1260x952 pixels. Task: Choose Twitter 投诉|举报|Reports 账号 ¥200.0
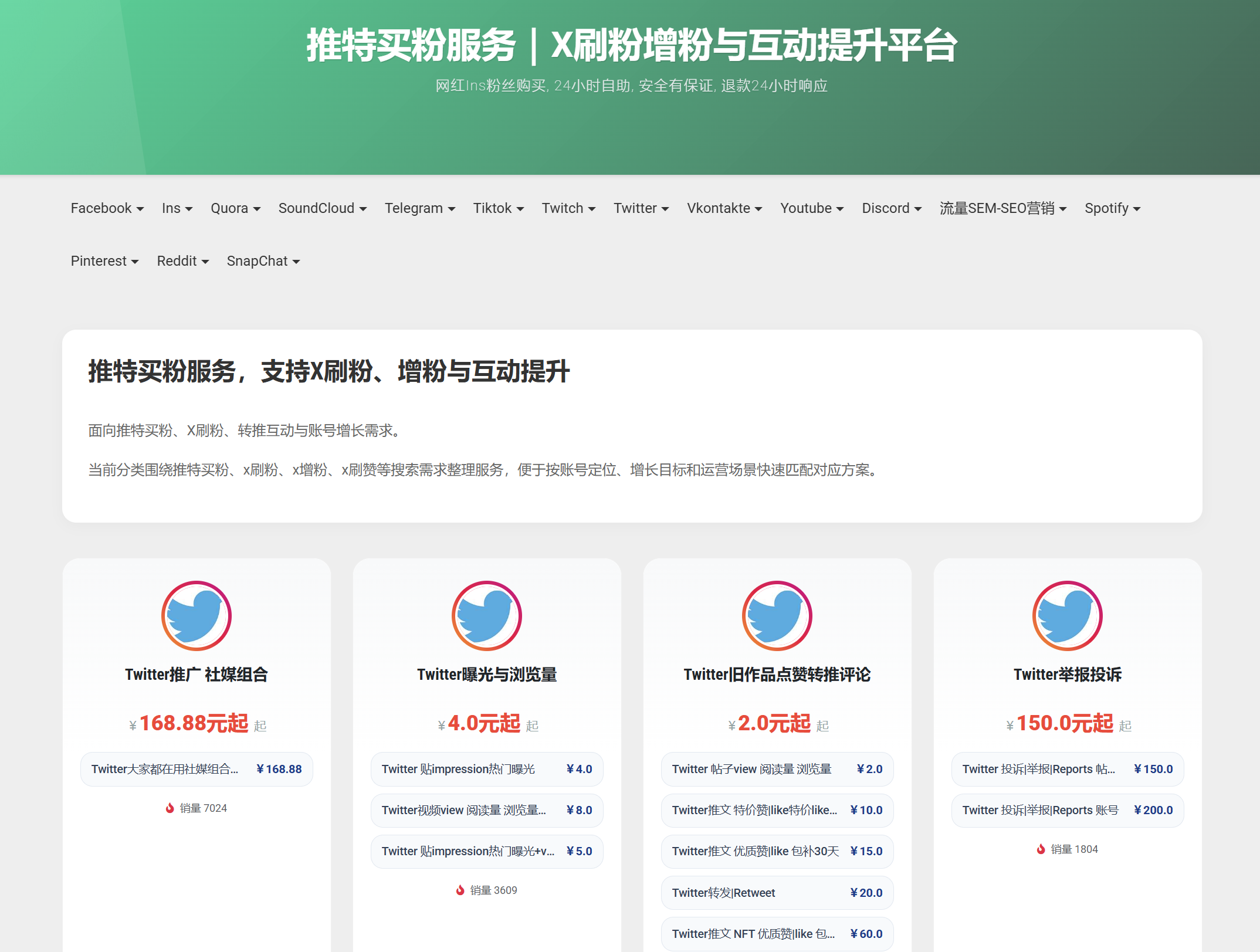1067,810
